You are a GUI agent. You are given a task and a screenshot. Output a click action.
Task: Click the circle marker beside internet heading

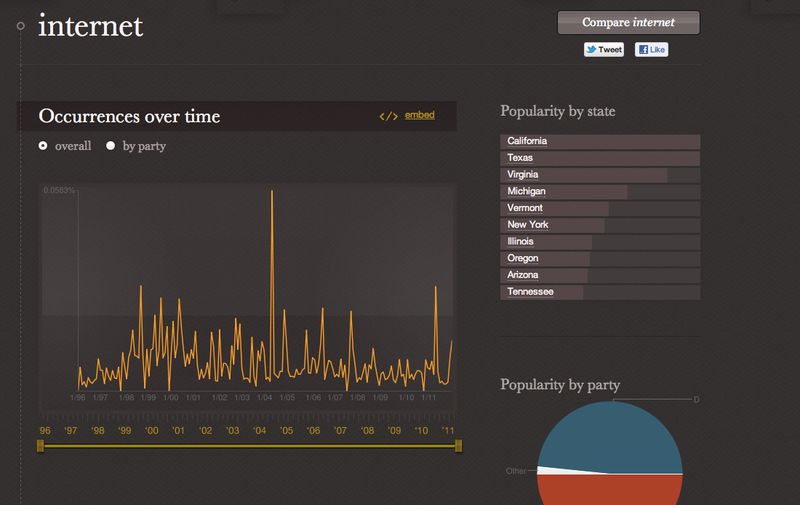click(x=20, y=26)
